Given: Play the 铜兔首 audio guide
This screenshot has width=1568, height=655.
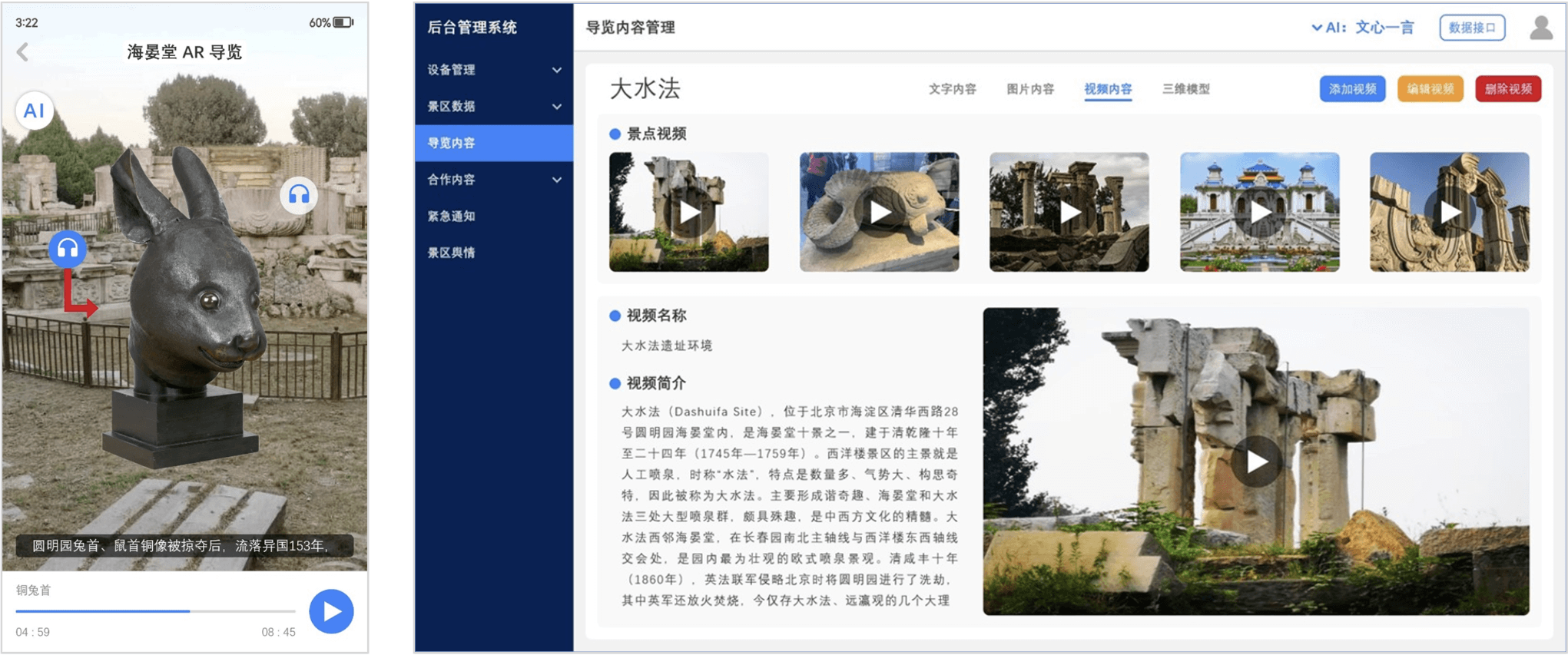Looking at the screenshot, I should tap(331, 611).
